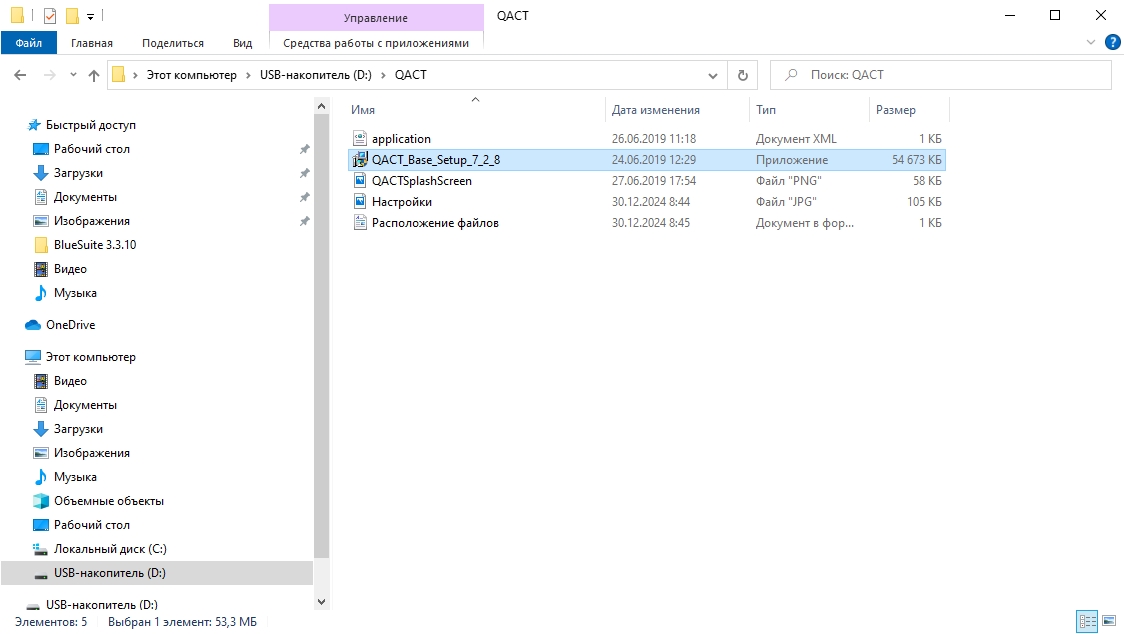Switch to details list view
The height and width of the screenshot is (634, 1125).
coord(1087,622)
